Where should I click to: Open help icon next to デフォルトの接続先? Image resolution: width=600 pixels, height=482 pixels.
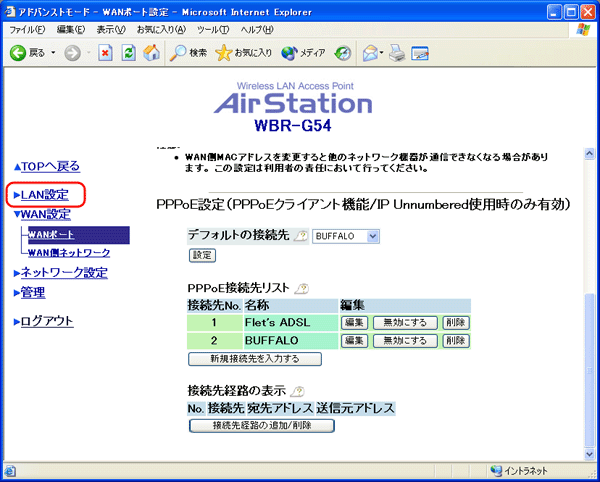click(301, 236)
